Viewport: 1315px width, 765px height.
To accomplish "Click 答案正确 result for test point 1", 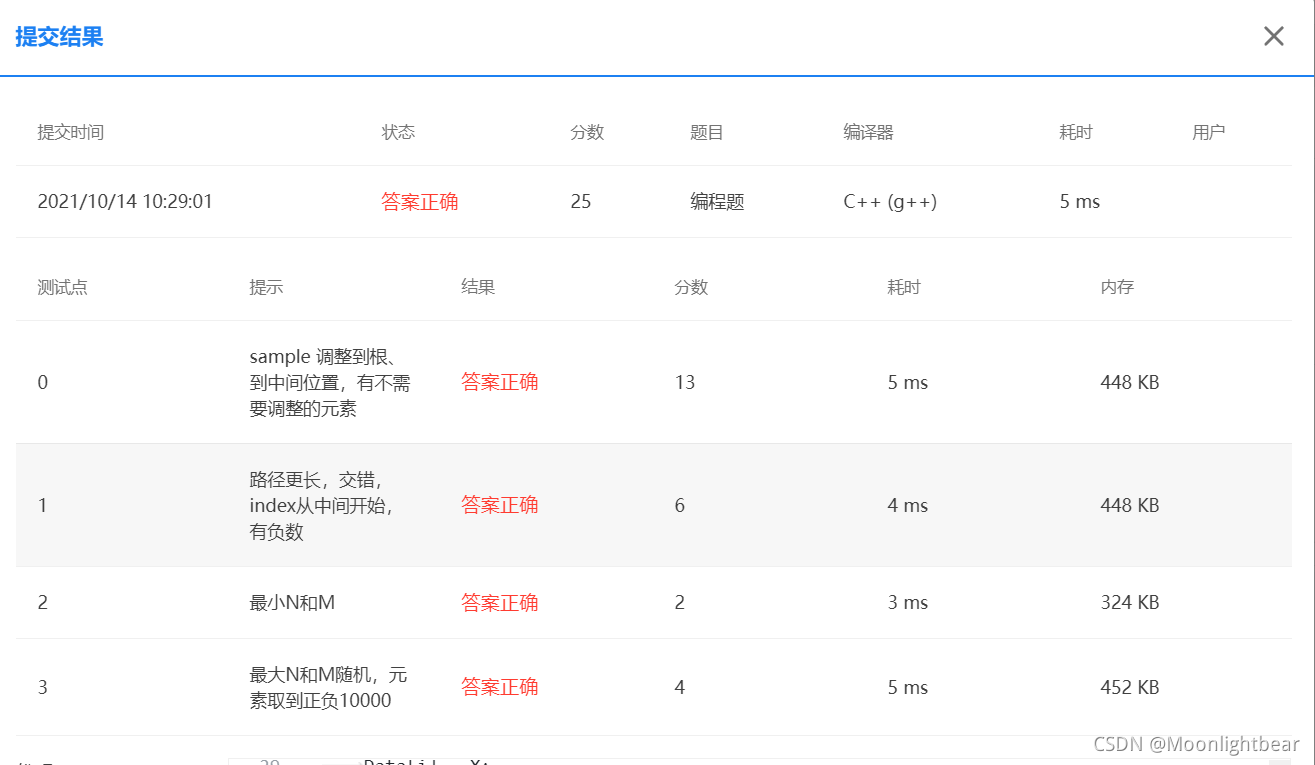I will 500,505.
